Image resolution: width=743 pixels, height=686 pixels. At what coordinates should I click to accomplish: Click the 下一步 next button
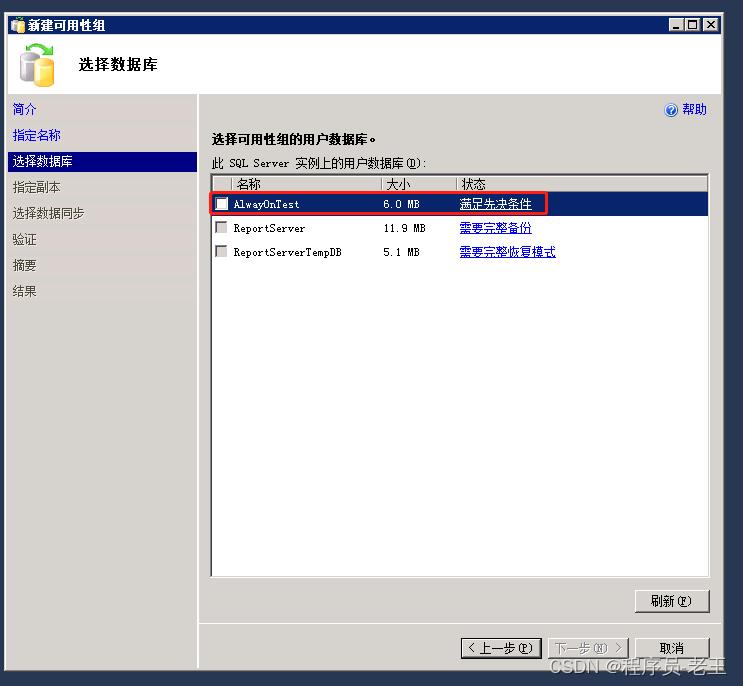pyautogui.click(x=588, y=648)
